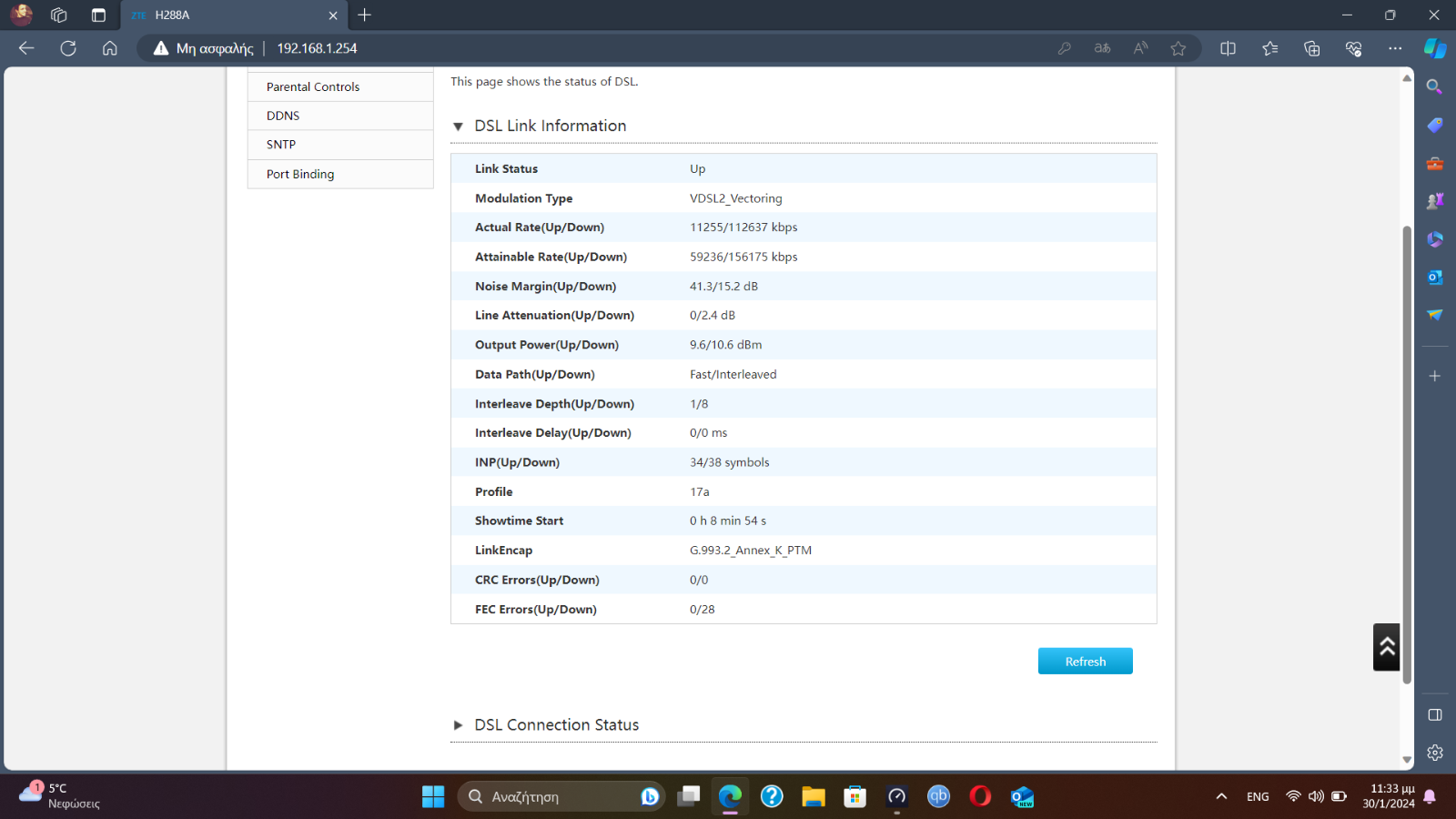Open sidebar settings gear
This screenshot has width=1456, height=819.
pyautogui.click(x=1435, y=753)
